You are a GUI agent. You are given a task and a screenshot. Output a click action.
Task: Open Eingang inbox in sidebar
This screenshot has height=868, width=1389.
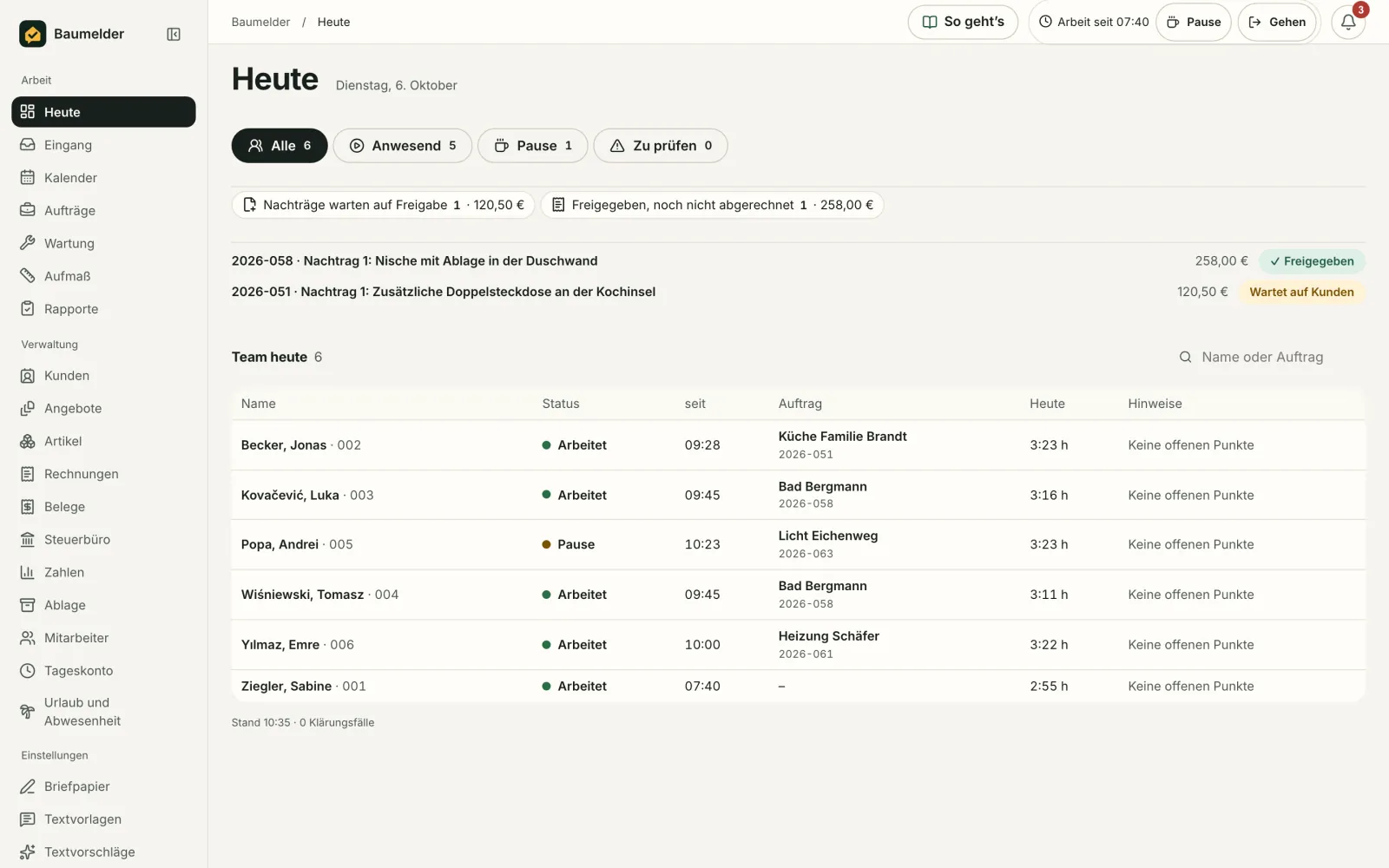click(x=103, y=145)
